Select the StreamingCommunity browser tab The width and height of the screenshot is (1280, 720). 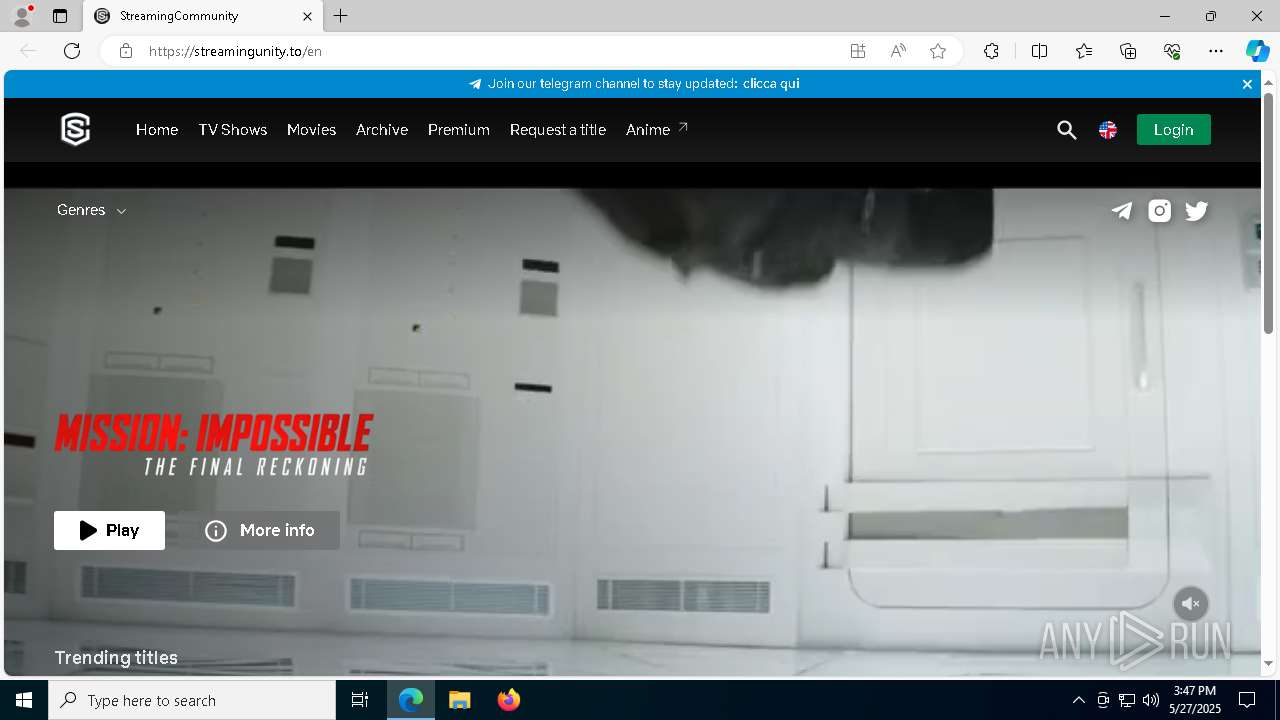pos(202,16)
